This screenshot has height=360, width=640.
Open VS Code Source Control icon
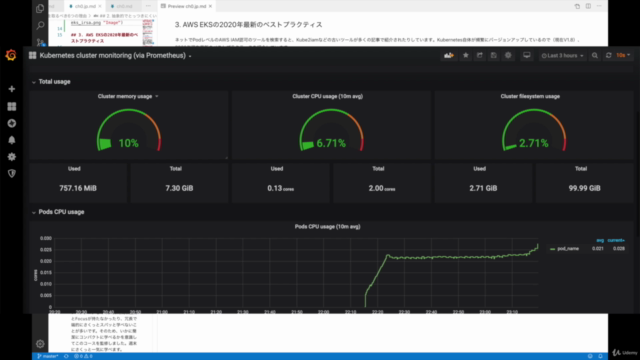(x=40, y=42)
